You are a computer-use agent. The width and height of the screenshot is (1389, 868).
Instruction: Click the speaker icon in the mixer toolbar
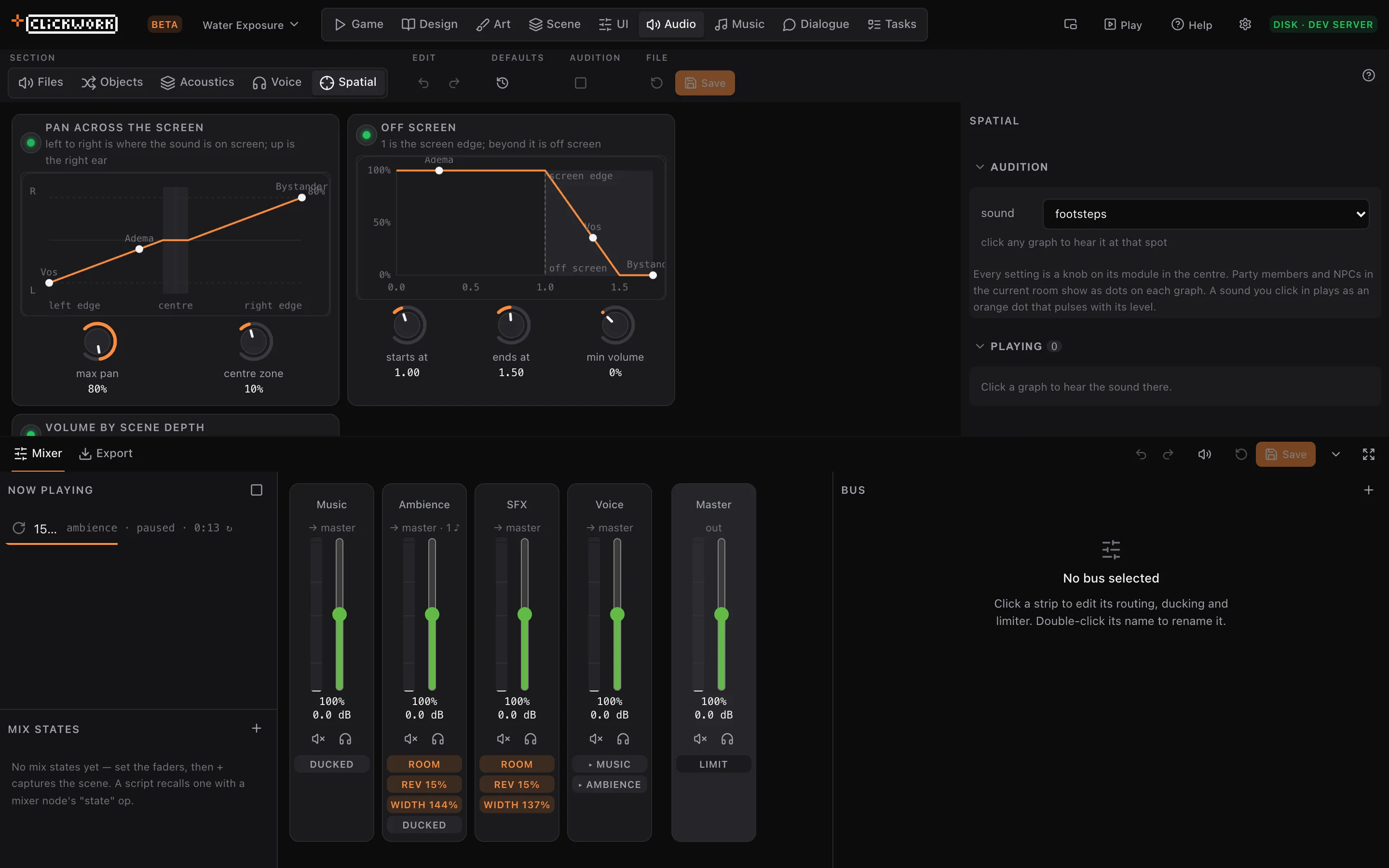1205,454
